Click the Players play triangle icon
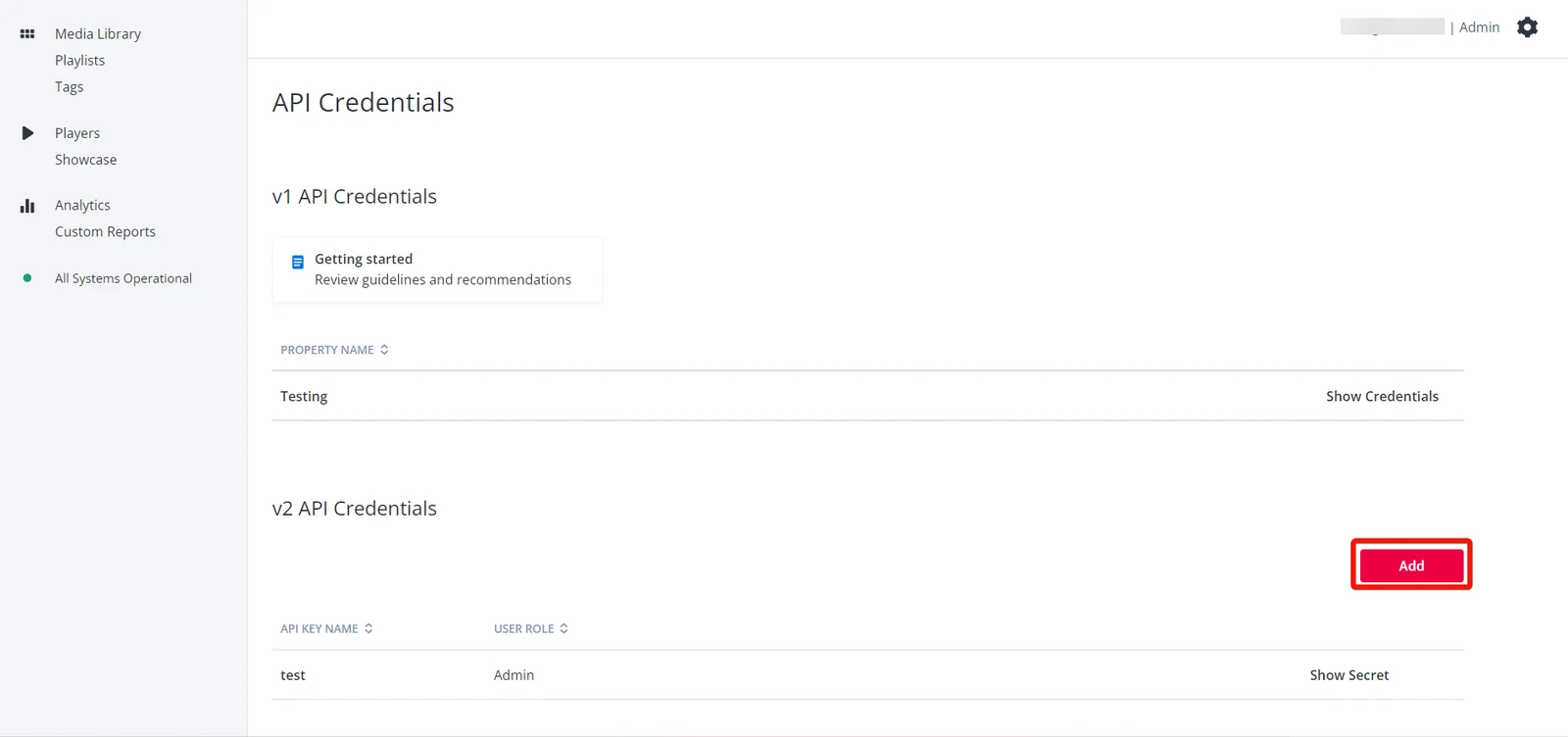The height and width of the screenshot is (737, 1568). click(x=27, y=133)
